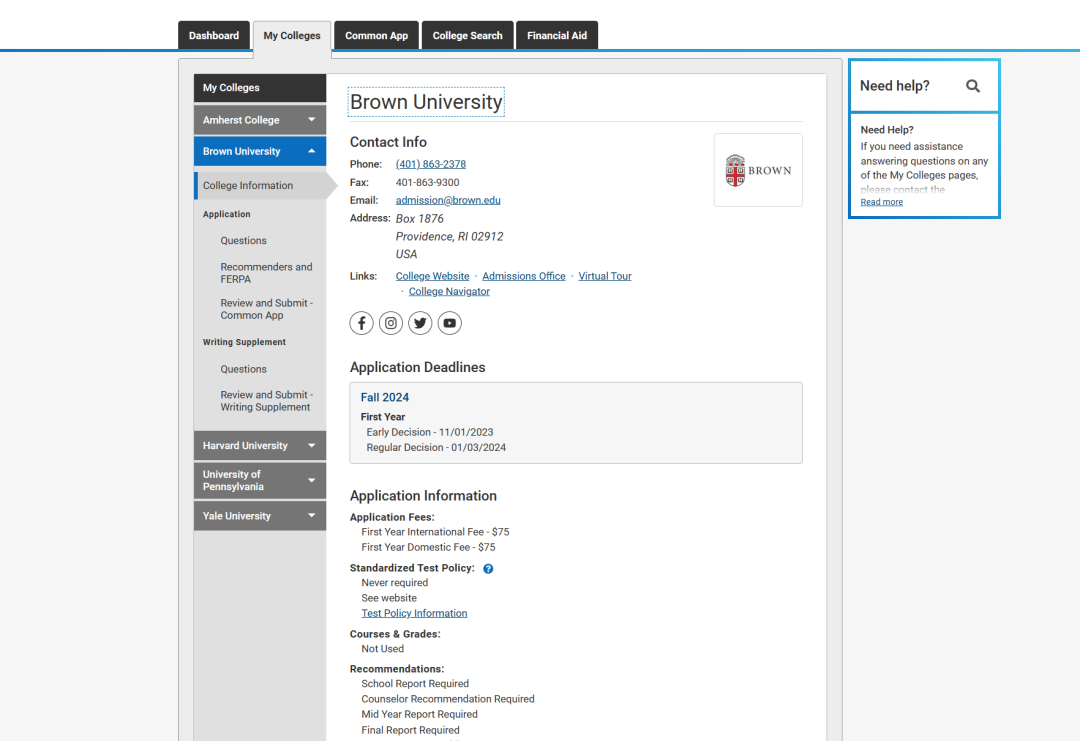This screenshot has height=741, width=1080.
Task: Click the Fall 2024 deadline heading
Action: 384,397
